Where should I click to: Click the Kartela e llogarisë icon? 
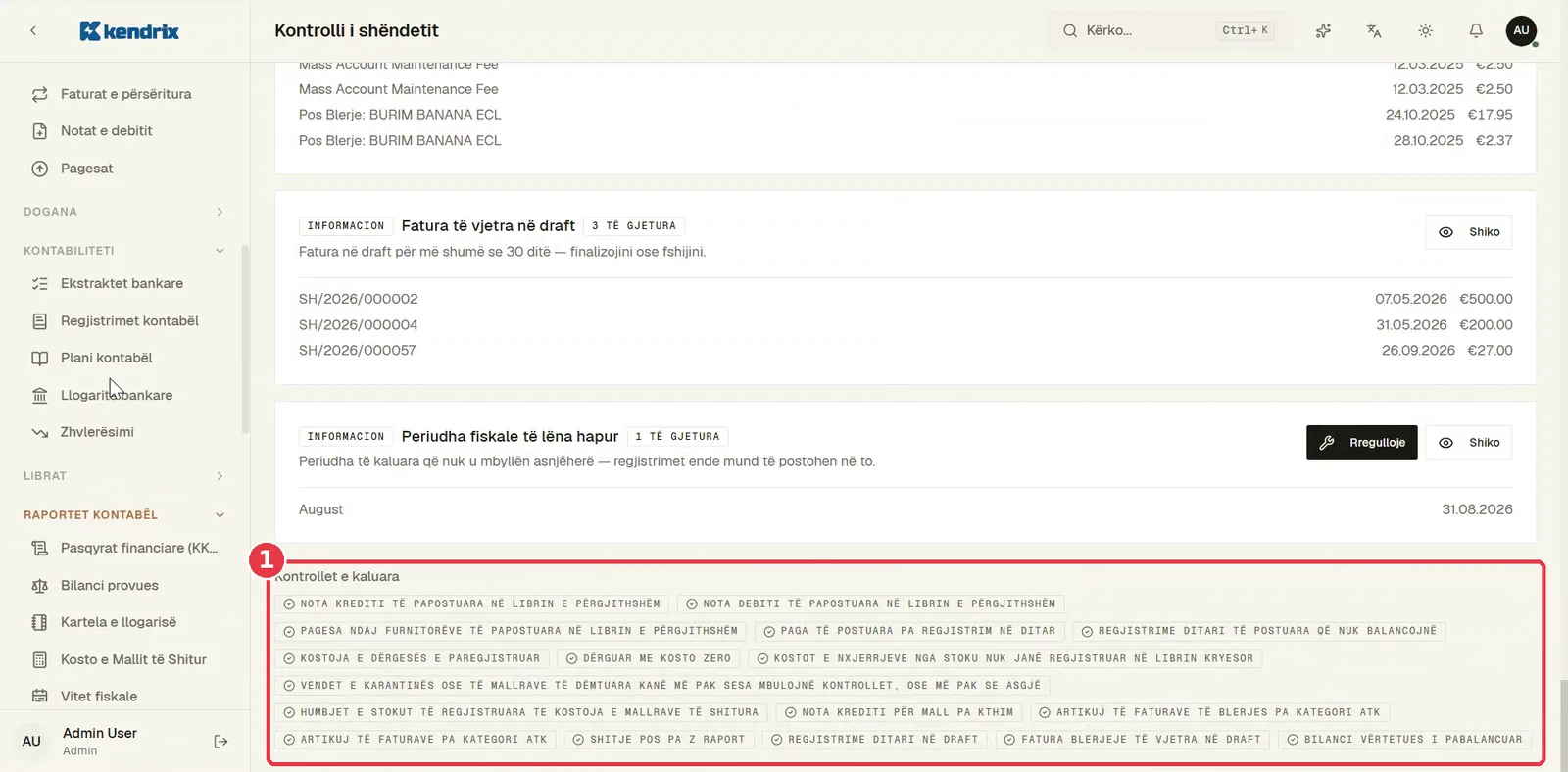tap(40, 622)
